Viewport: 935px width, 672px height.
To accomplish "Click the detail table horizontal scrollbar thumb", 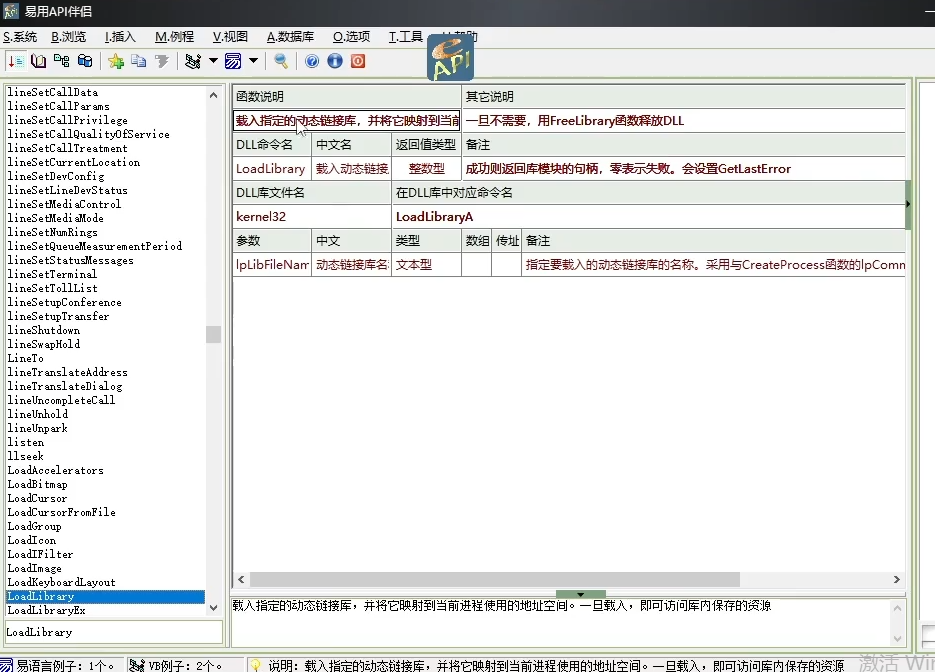I will [x=495, y=580].
